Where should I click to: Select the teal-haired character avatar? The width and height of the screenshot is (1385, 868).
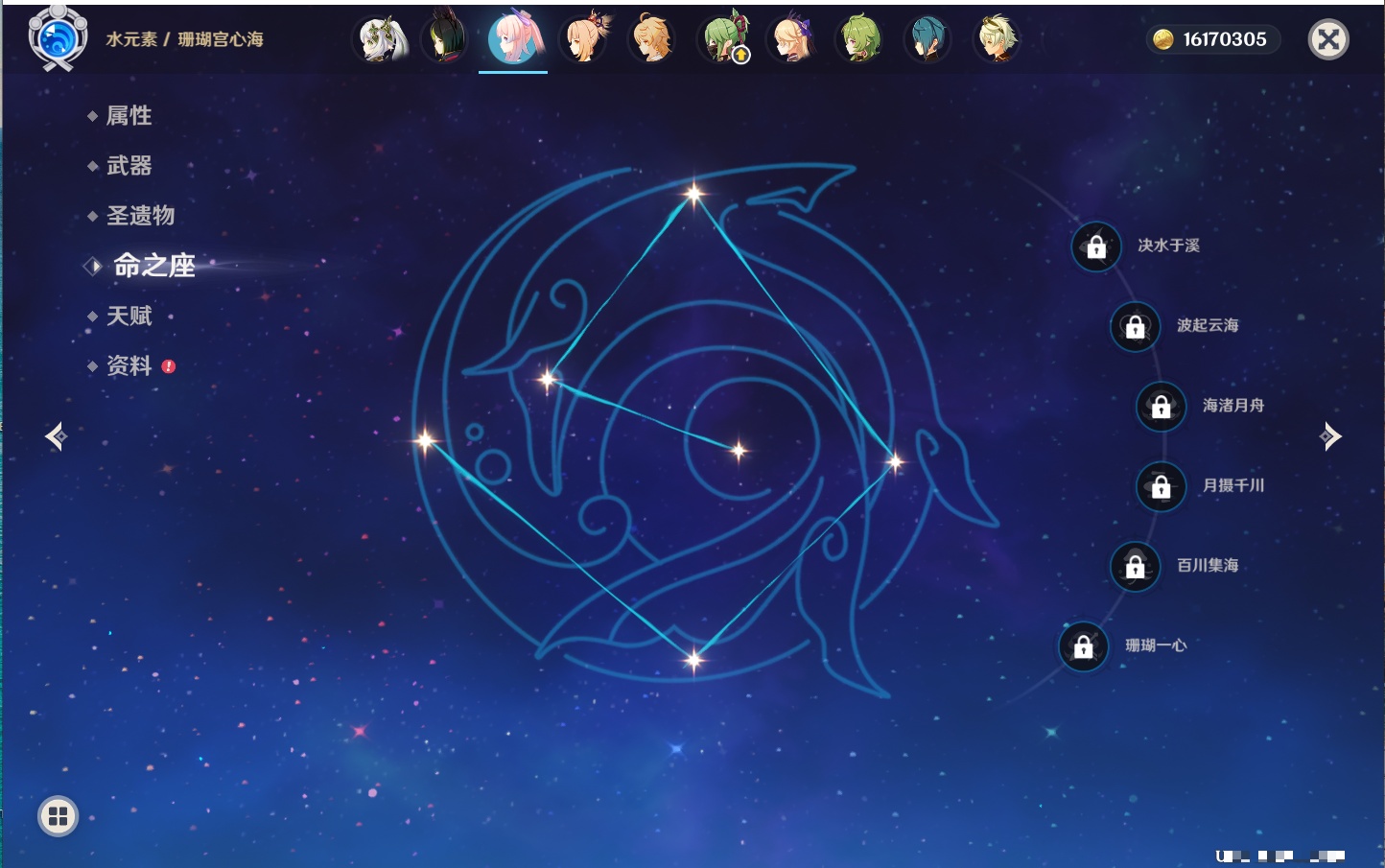pyautogui.click(x=928, y=38)
